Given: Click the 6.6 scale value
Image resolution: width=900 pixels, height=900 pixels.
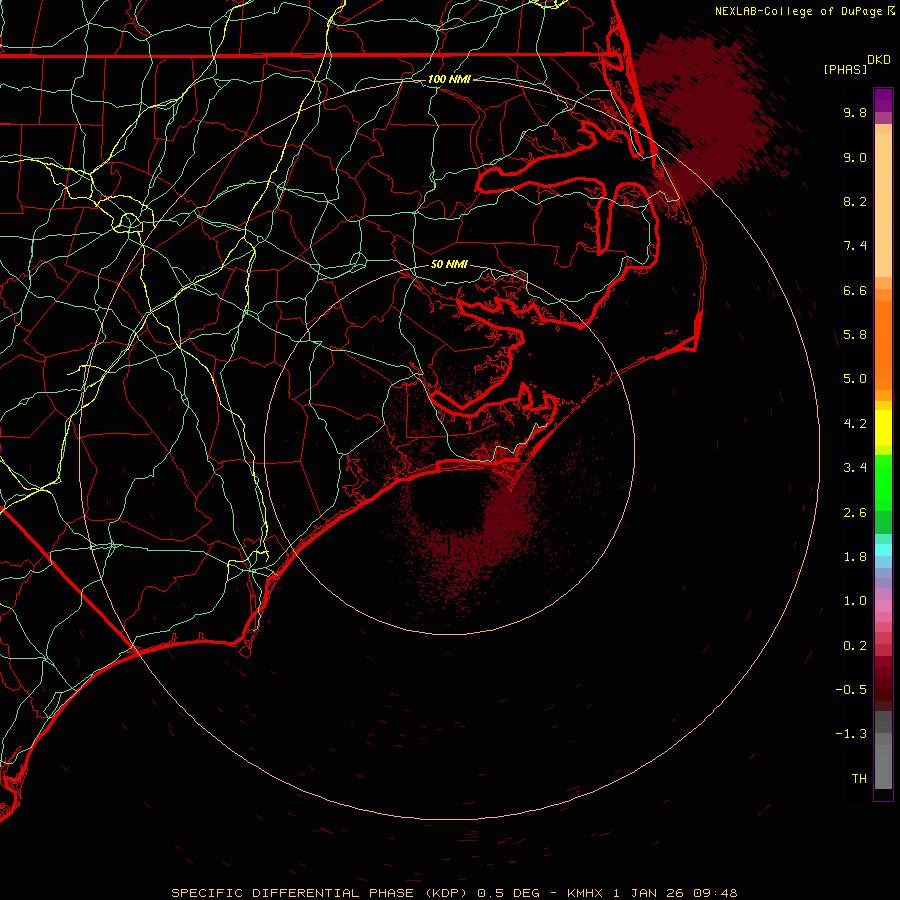Looking at the screenshot, I should point(855,290).
